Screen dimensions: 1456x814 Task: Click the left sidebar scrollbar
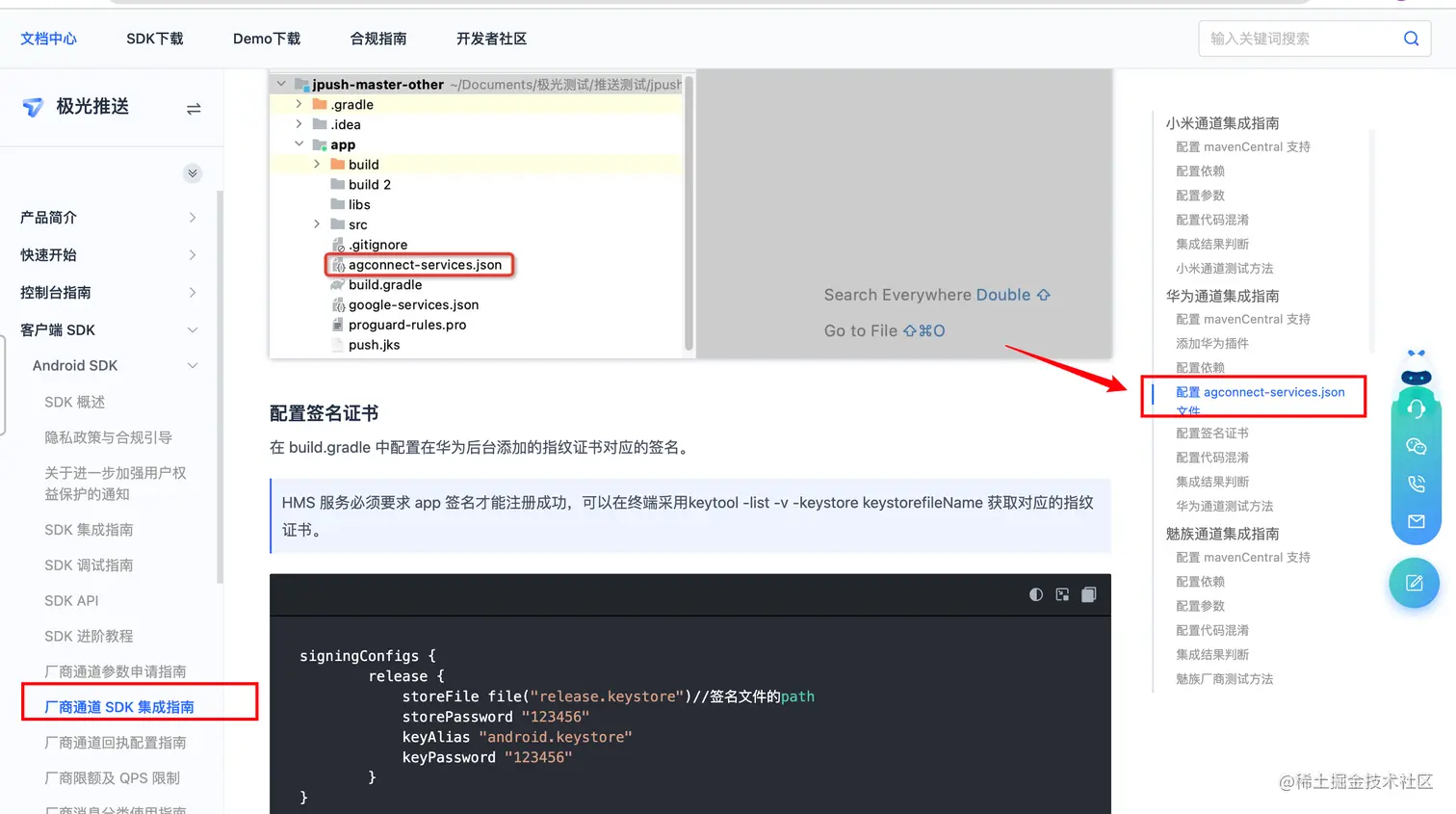pos(220,387)
